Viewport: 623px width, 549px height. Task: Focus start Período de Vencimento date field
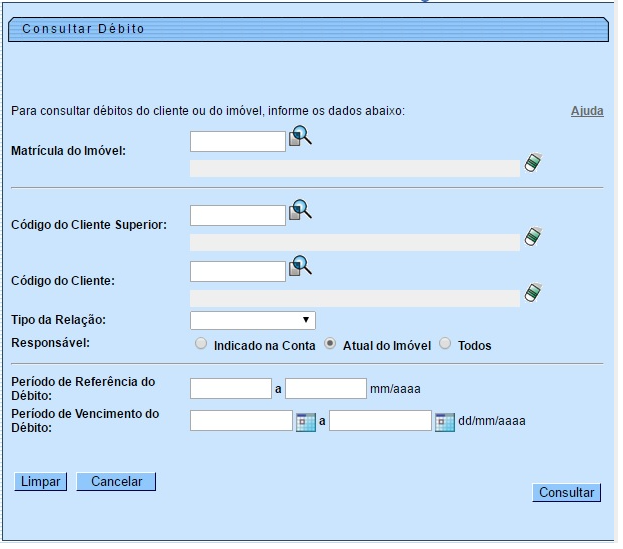pos(243,423)
